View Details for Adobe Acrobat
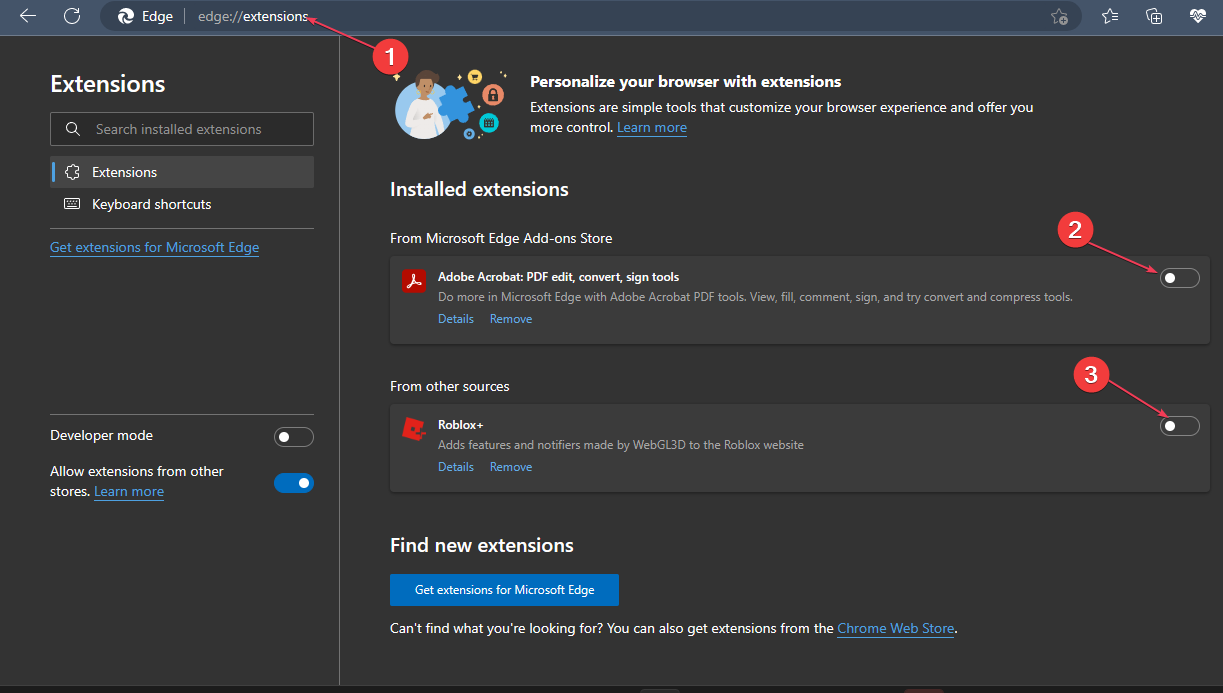 456,319
